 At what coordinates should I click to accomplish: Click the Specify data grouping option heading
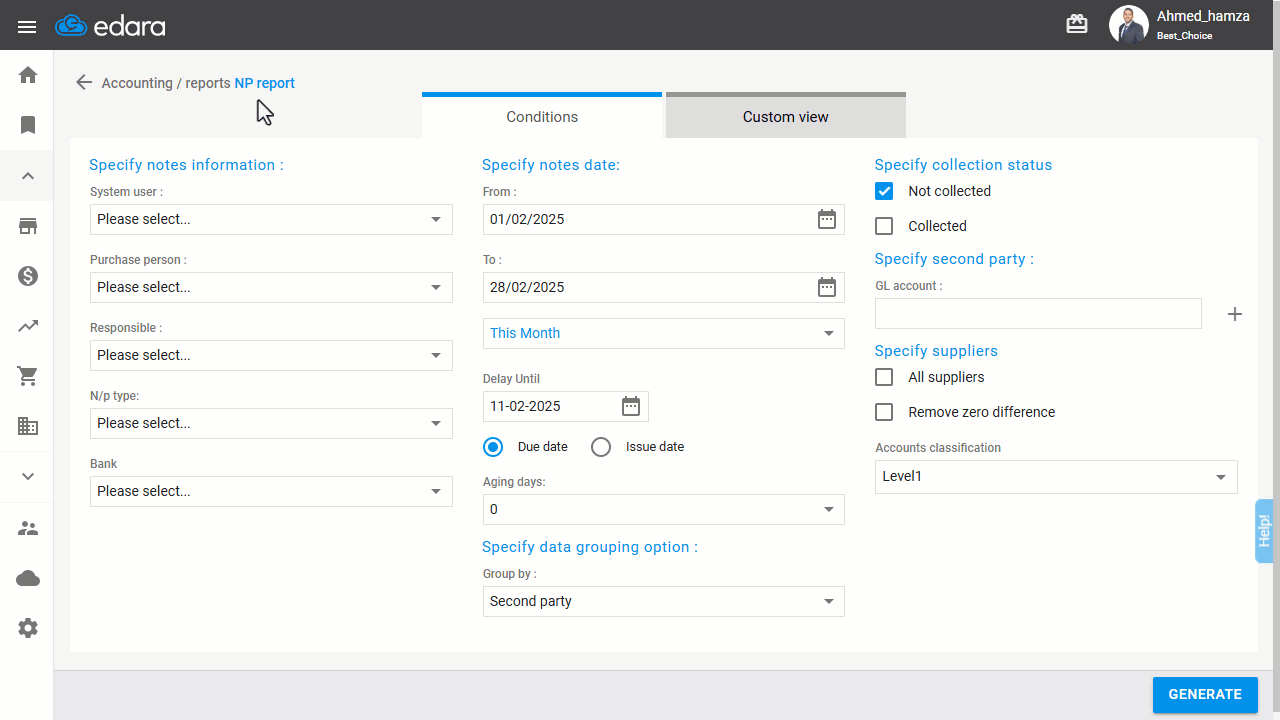tap(590, 547)
